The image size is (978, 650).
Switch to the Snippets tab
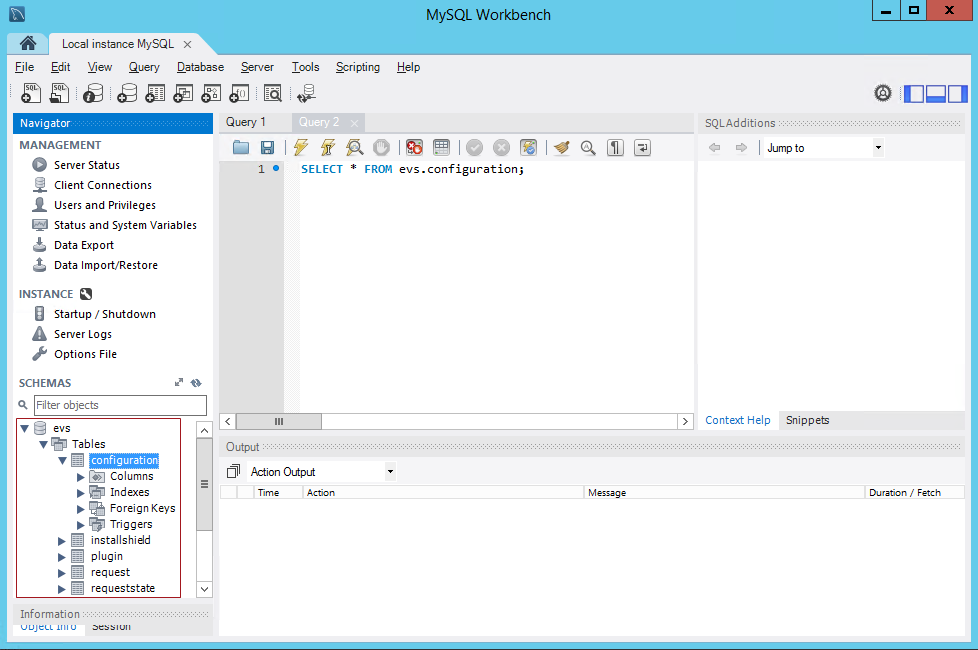click(807, 420)
